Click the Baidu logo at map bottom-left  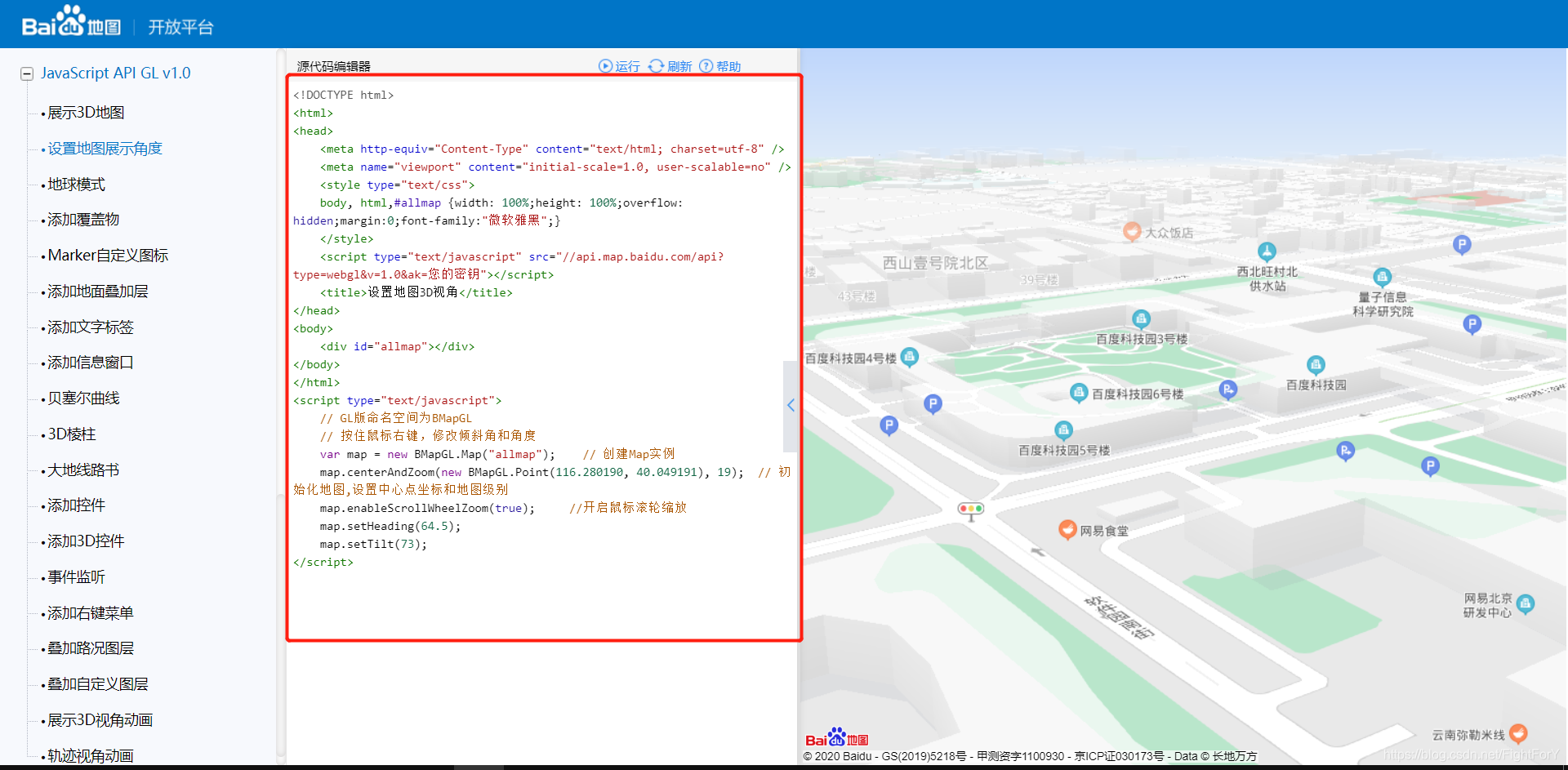[837, 737]
